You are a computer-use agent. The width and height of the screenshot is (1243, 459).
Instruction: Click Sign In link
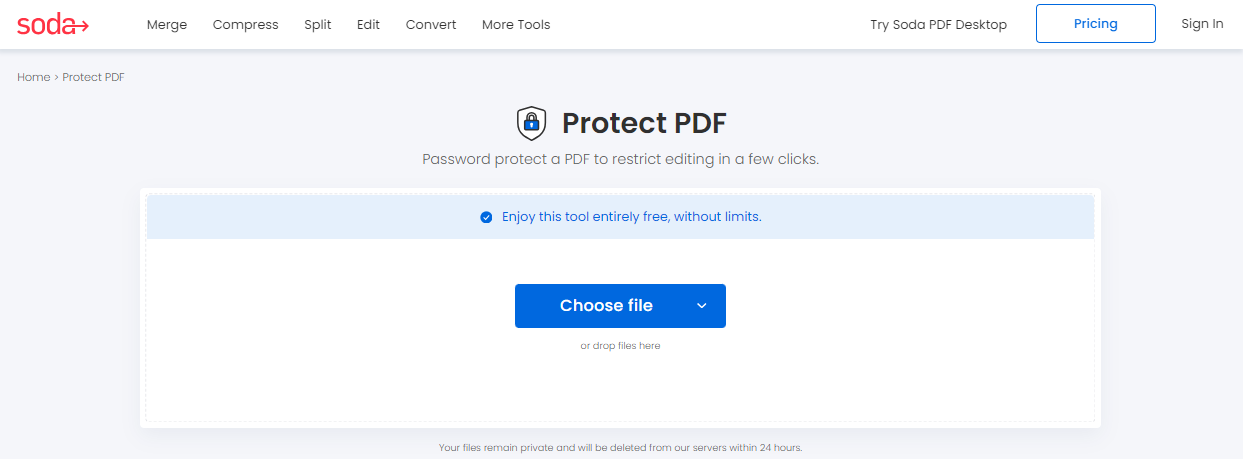[x=1202, y=24]
